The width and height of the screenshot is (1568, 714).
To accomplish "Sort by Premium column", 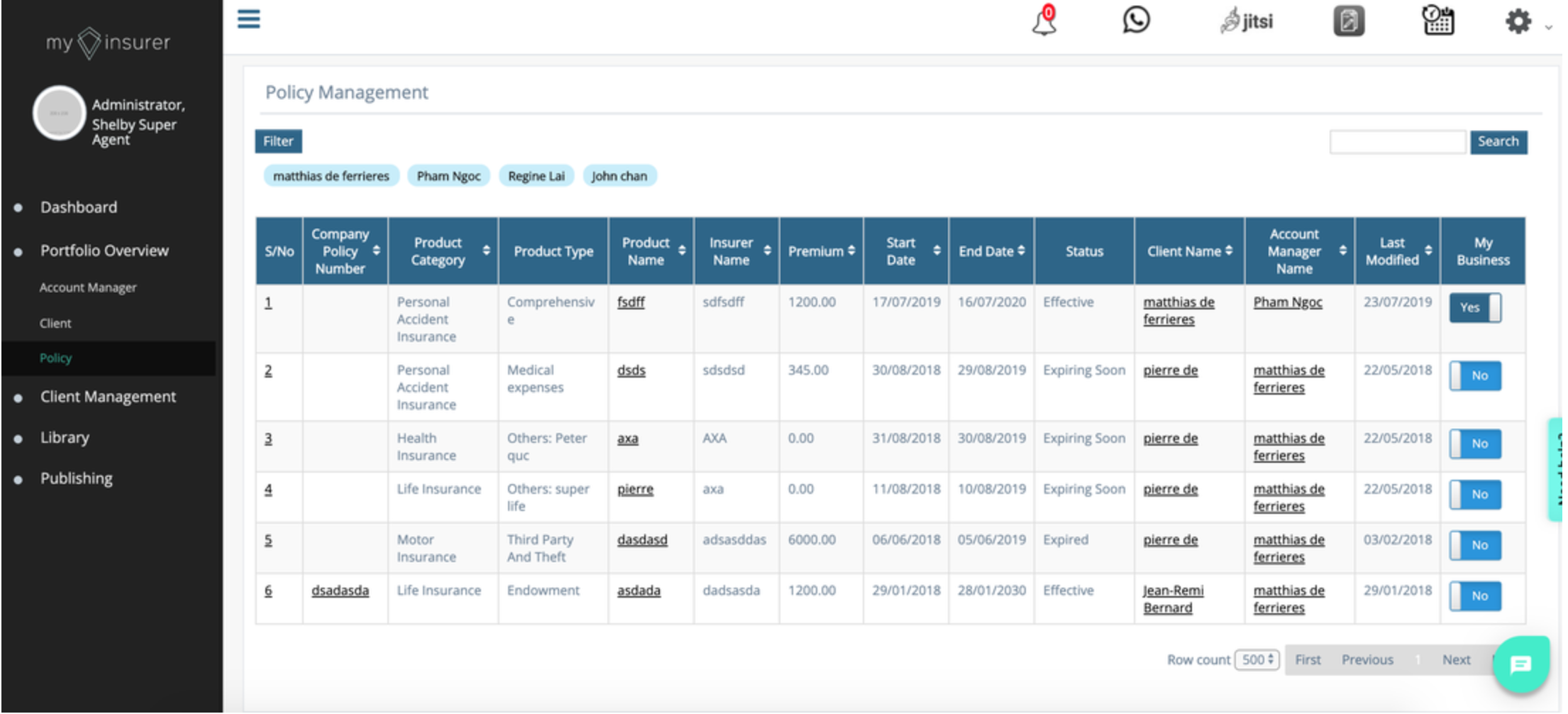I will click(x=851, y=251).
